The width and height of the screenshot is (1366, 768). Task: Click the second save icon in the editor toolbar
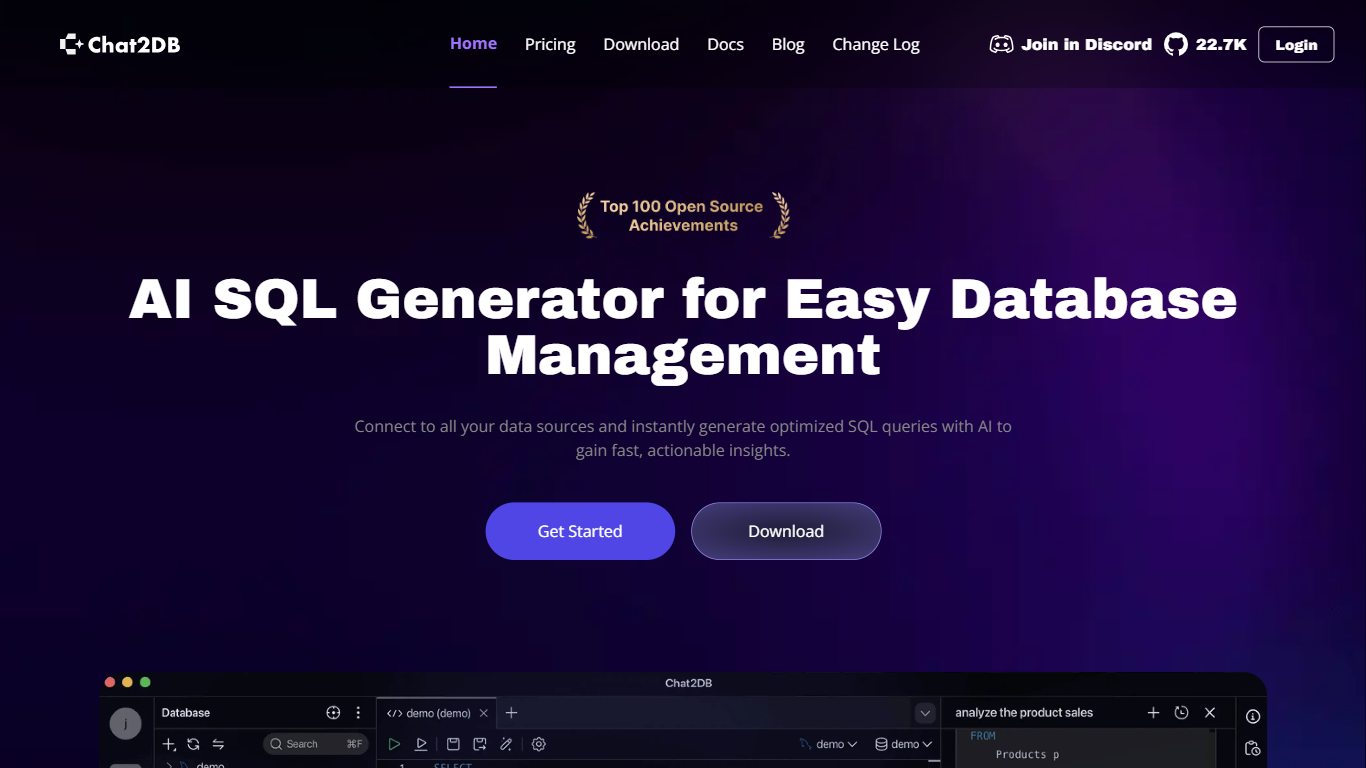[480, 744]
